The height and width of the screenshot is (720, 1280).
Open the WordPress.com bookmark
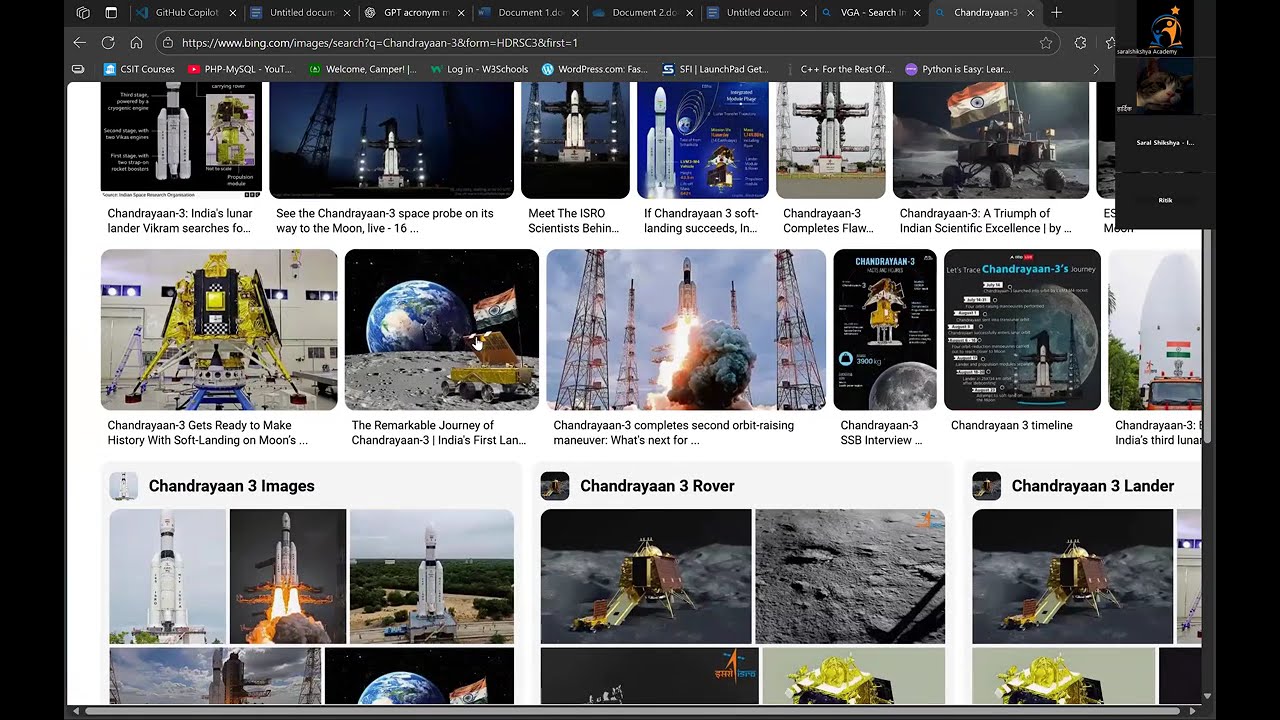tap(595, 69)
